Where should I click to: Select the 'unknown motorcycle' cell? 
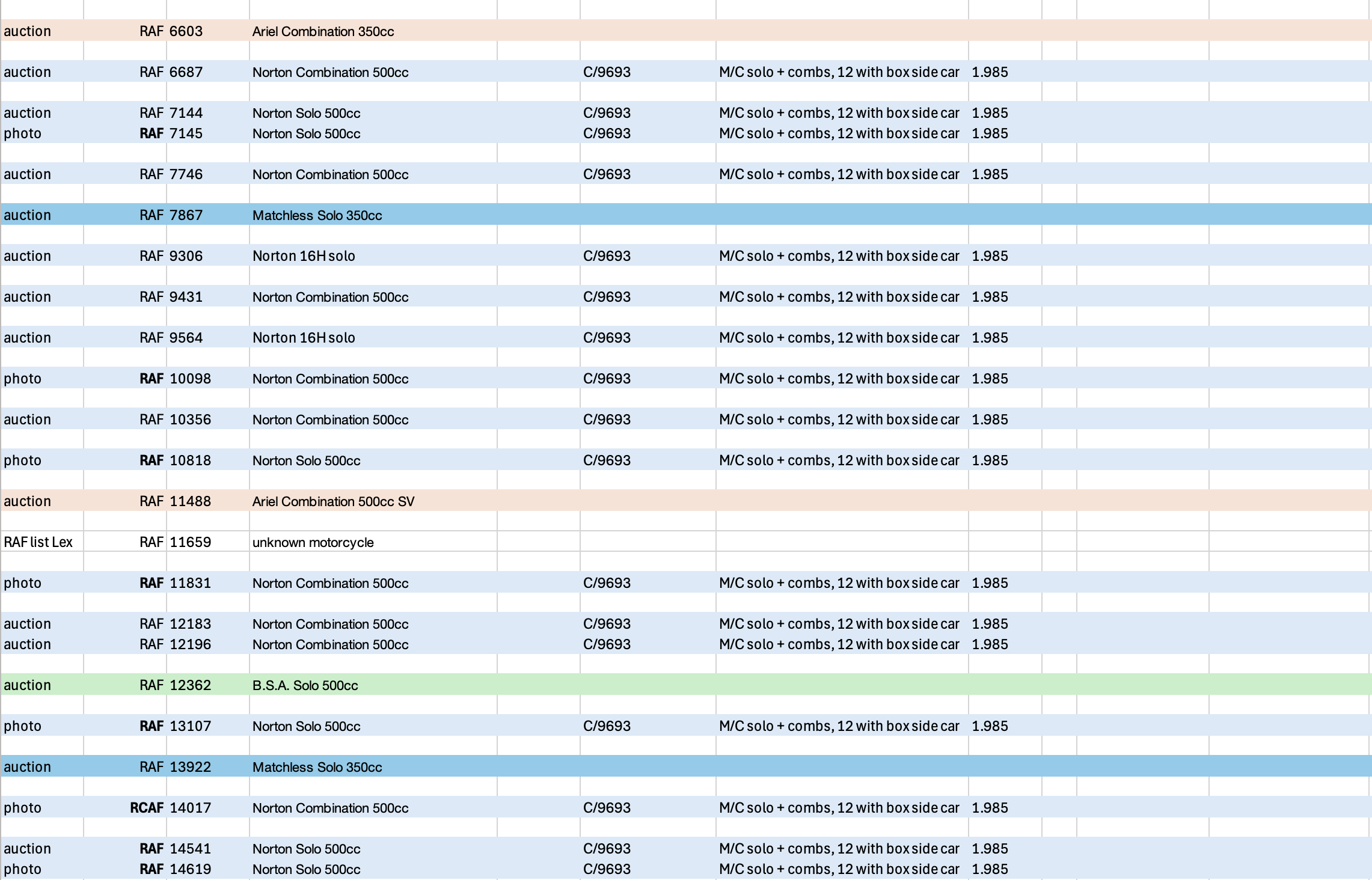(373, 542)
